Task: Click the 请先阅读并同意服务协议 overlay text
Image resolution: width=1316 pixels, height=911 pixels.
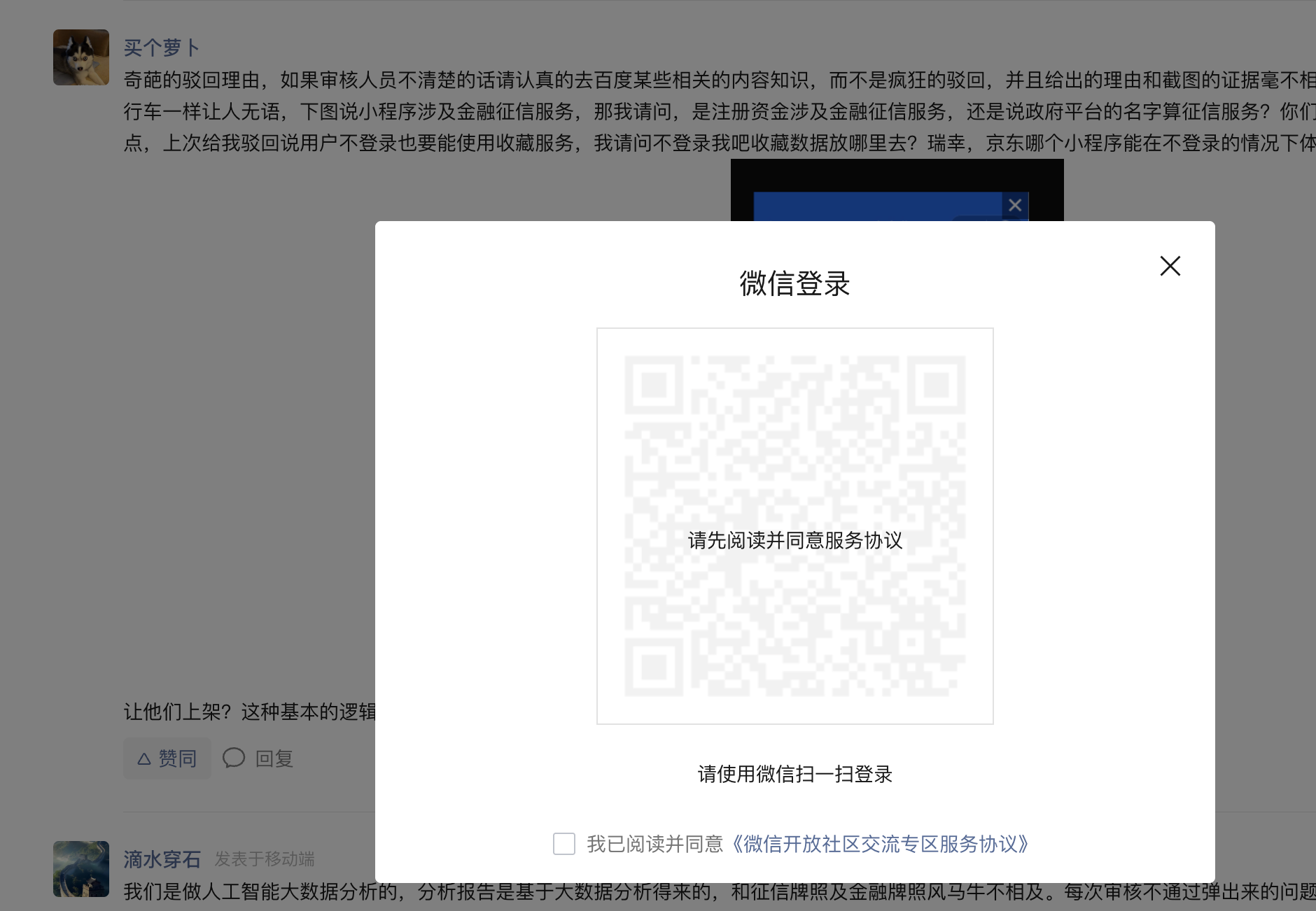Action: pos(794,540)
